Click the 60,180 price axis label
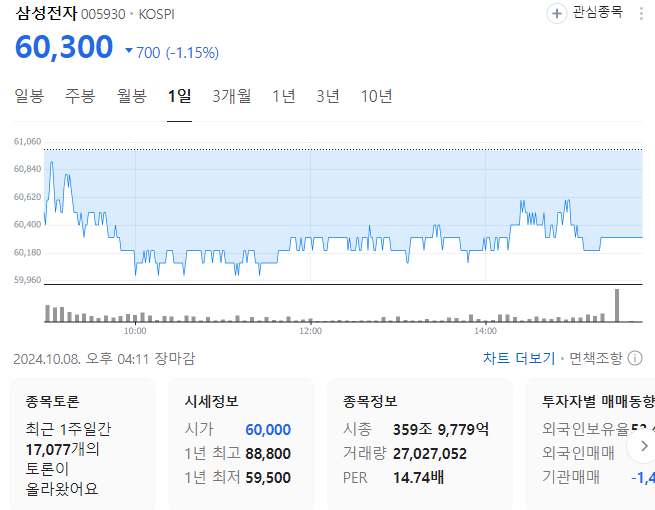The height and width of the screenshot is (510, 655). point(28,253)
